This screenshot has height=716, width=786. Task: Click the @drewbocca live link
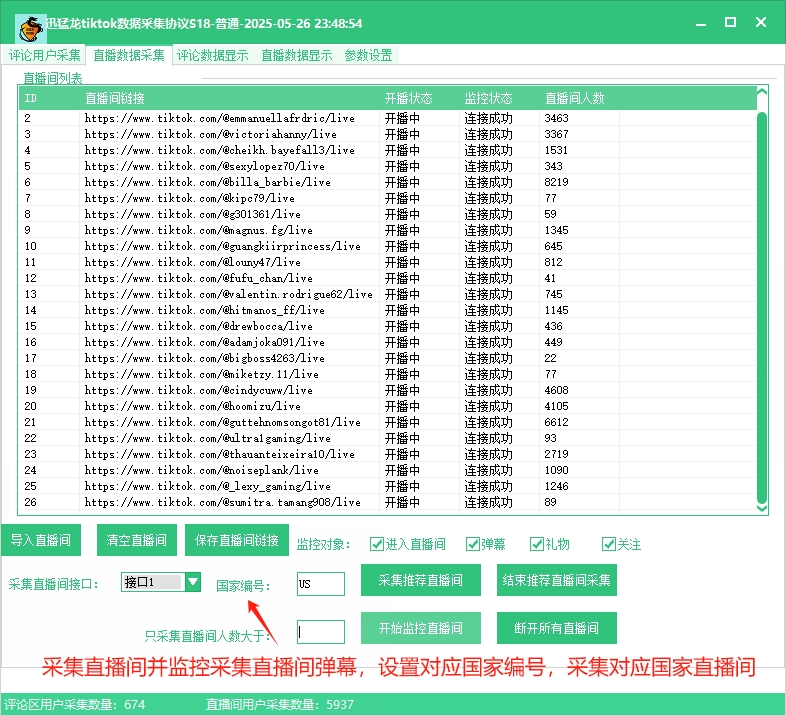(x=199, y=326)
